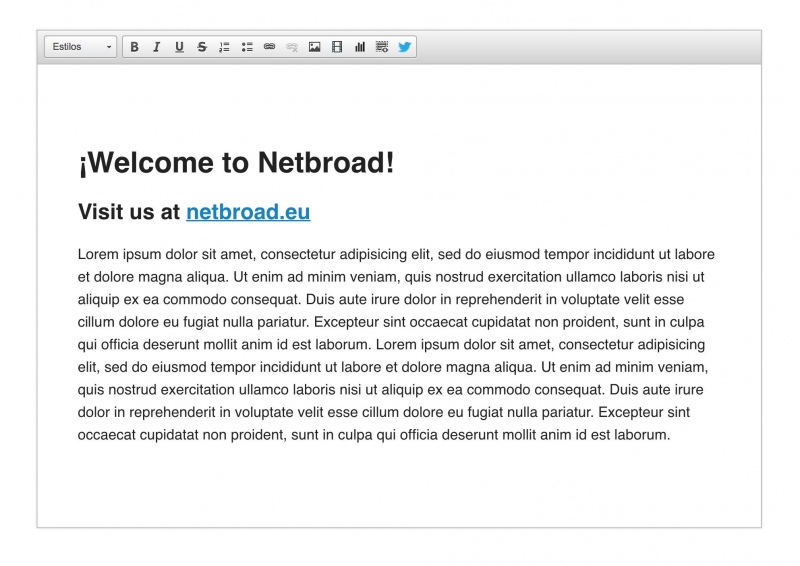Click the "¡Welcome to Netbroad!" heading
Screen dimensions: 800x566
[x=236, y=163]
